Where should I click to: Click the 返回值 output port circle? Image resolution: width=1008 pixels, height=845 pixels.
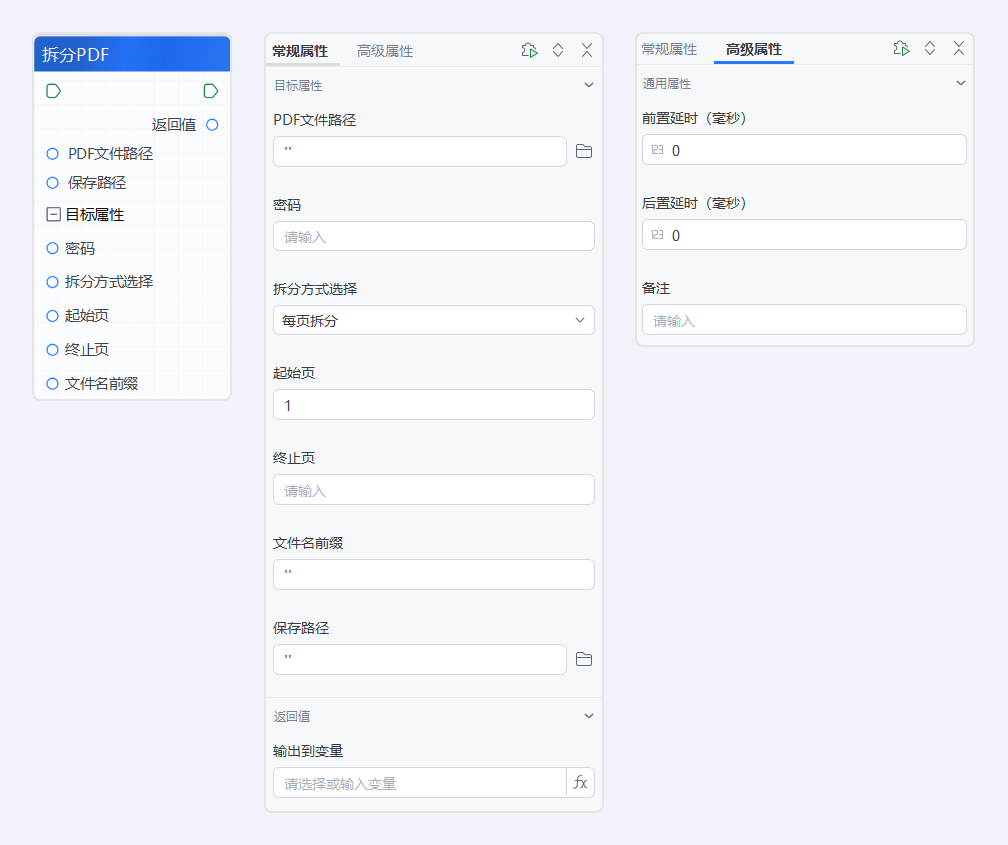[x=210, y=125]
